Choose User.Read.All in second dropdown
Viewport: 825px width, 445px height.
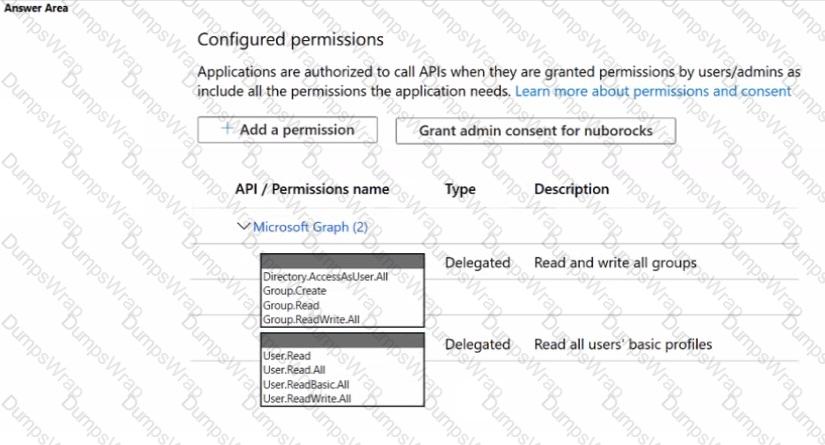[294, 370]
